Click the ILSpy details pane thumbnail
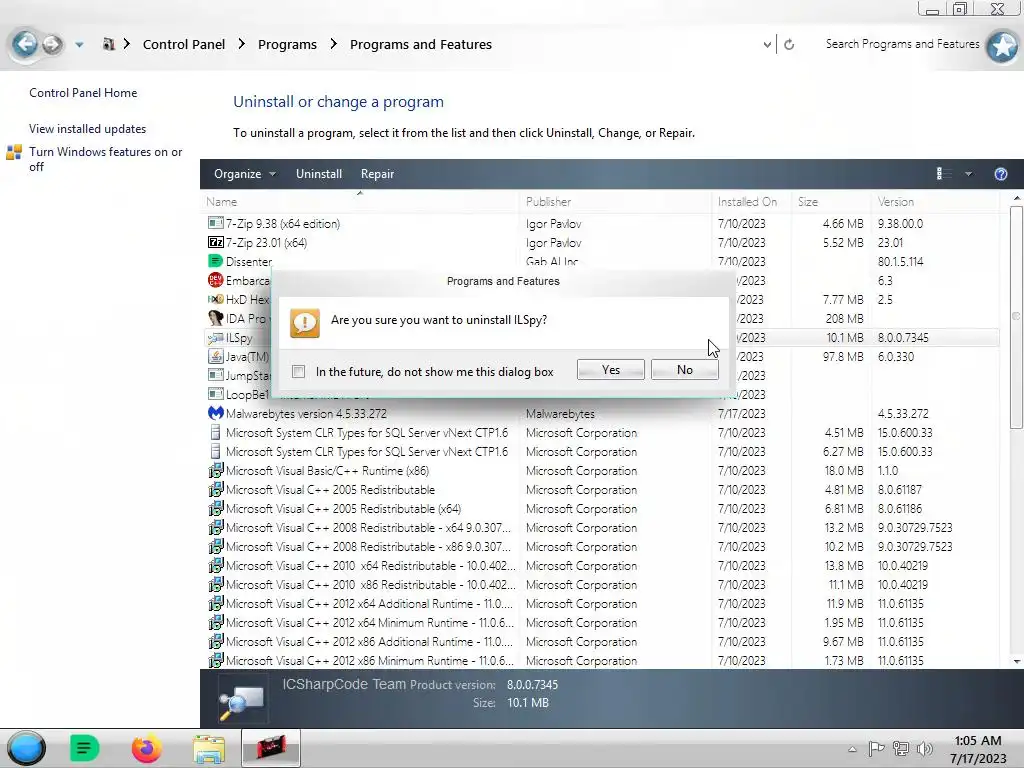 tap(242, 700)
